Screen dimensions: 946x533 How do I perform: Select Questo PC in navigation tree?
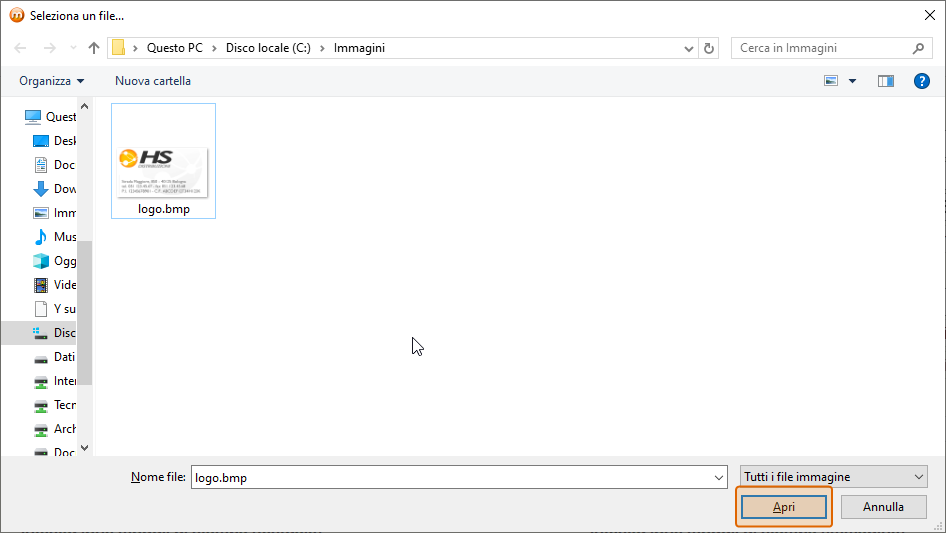51,116
